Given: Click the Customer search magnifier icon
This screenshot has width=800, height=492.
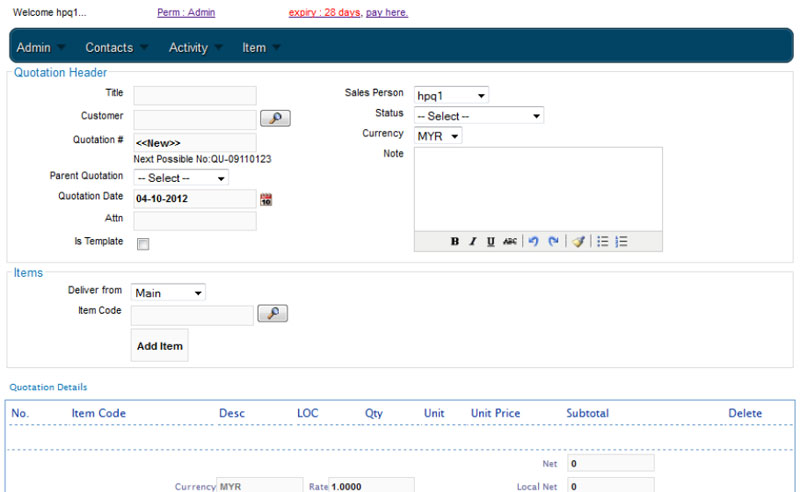Looking at the screenshot, I should (275, 118).
